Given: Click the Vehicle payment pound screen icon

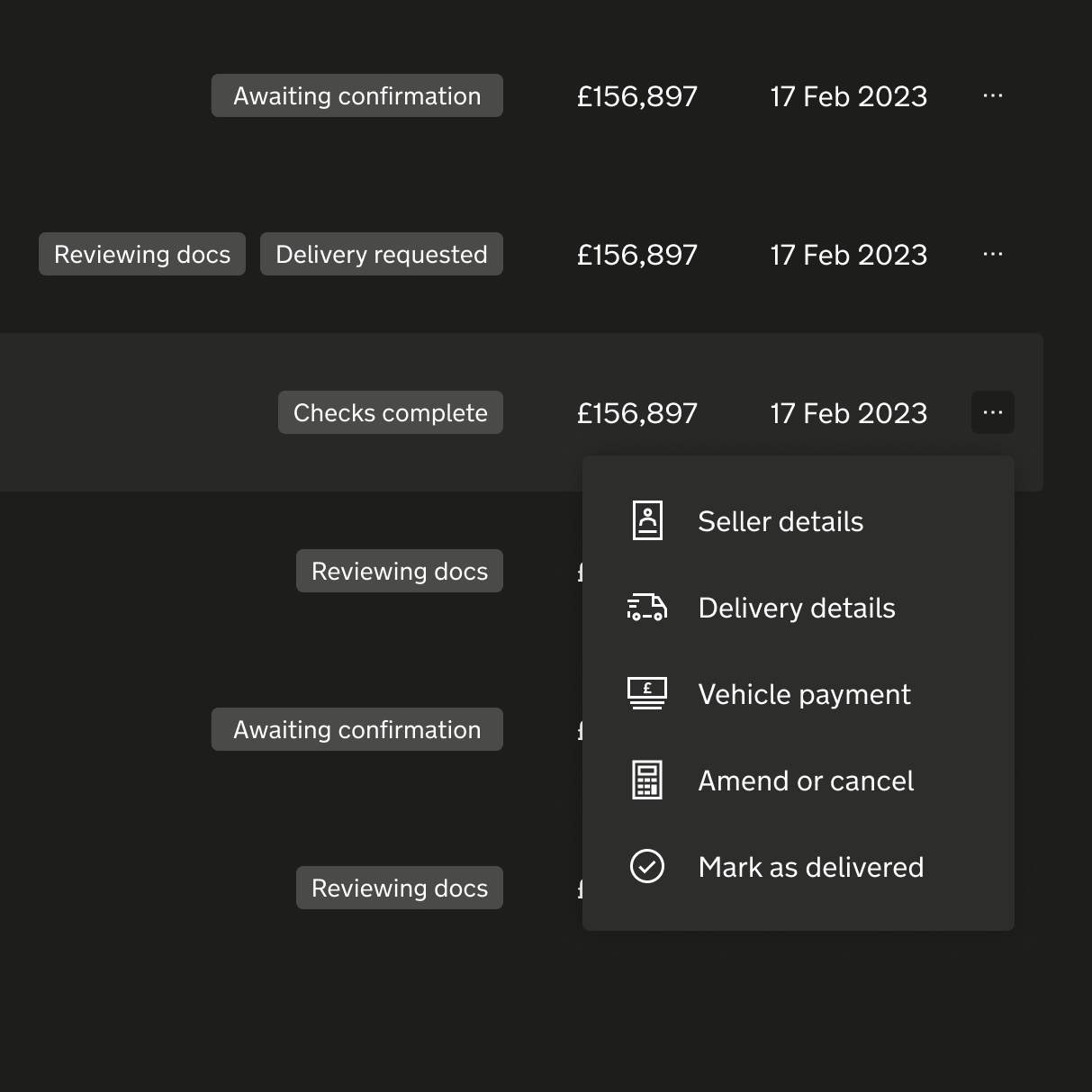Looking at the screenshot, I should tap(647, 694).
